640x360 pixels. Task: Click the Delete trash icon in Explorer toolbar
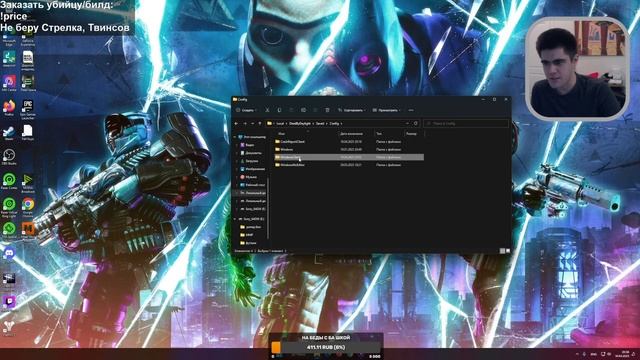click(x=327, y=110)
